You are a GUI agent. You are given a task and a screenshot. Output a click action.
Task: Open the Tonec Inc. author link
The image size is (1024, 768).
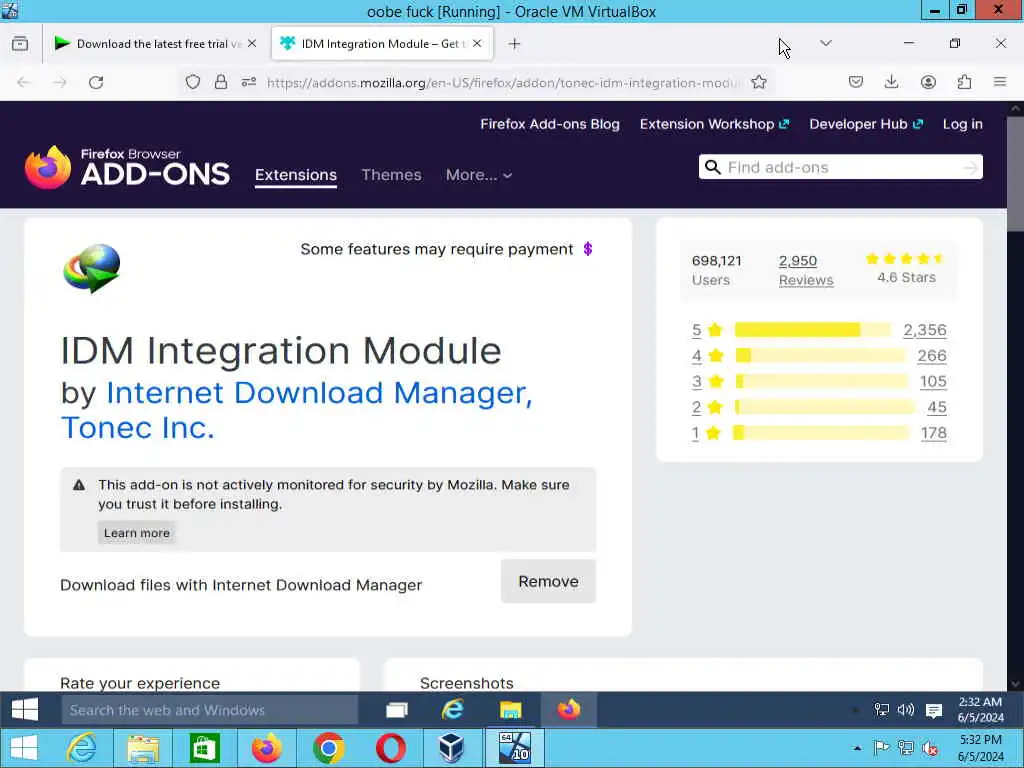pos(138,428)
